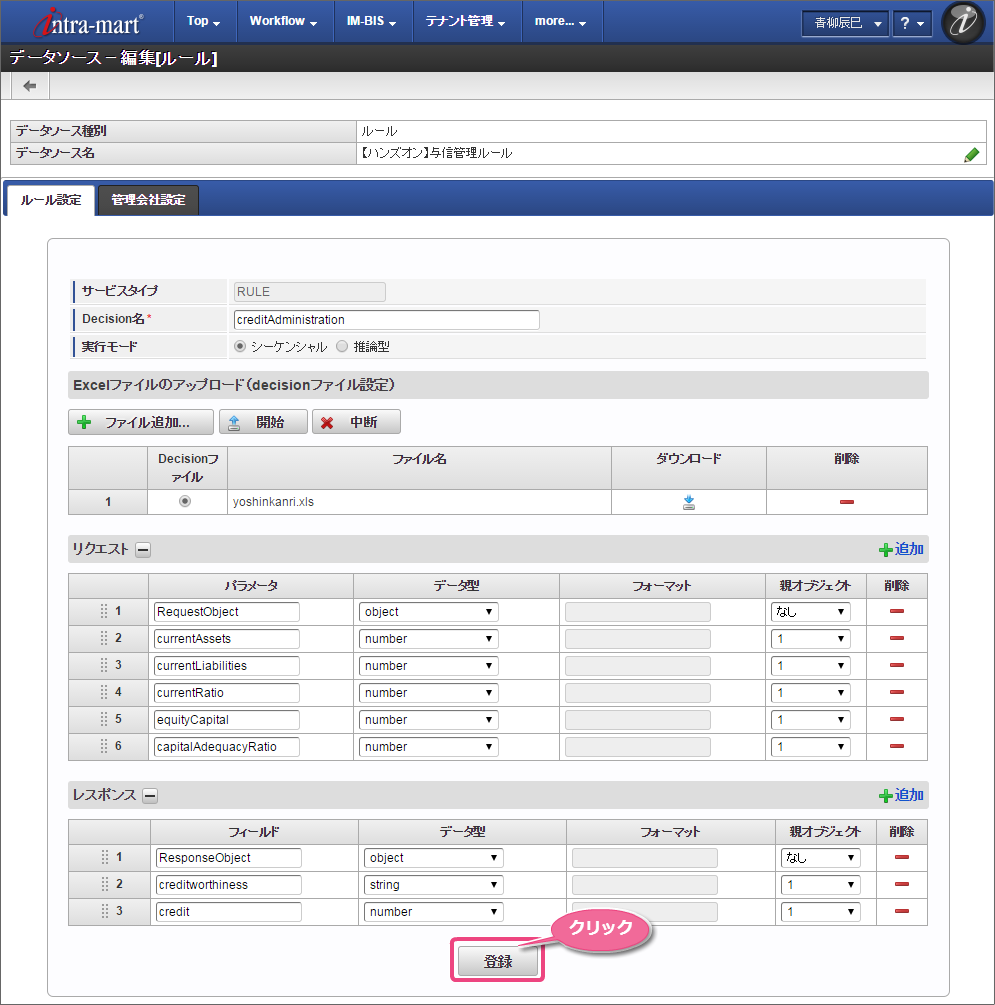Viewport: 995px width, 1005px height.
Task: Open parent object dropdown for currentLiabilities
Action: [810, 666]
